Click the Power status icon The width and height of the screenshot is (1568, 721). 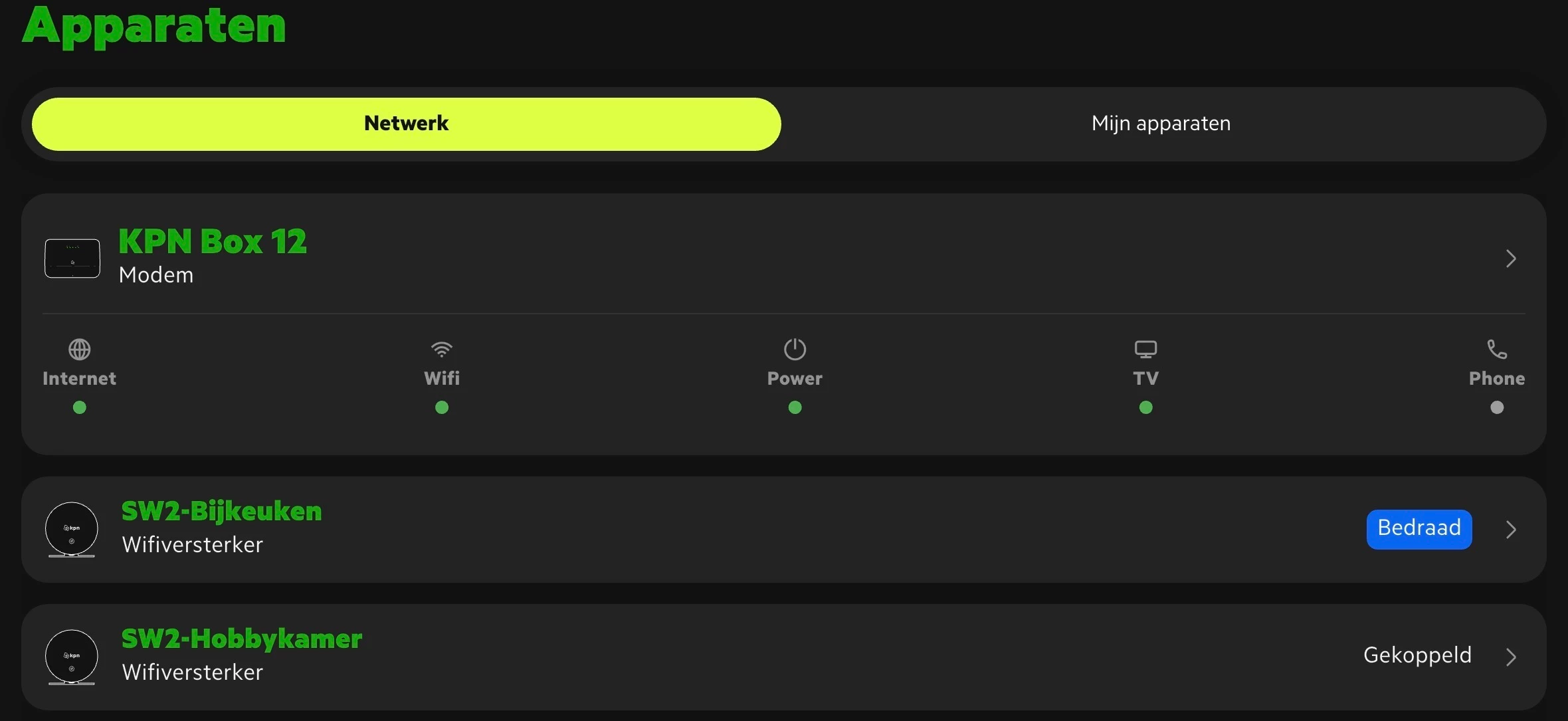point(795,349)
